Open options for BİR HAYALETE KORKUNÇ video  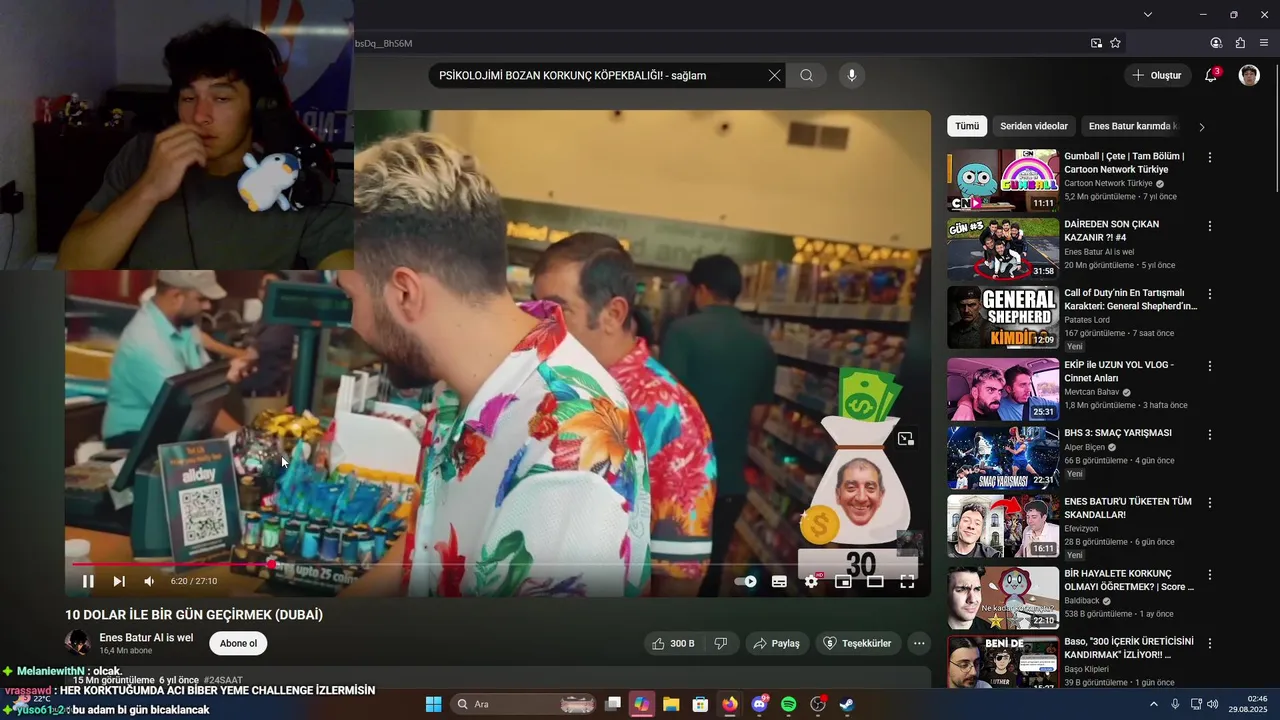coord(1210,575)
